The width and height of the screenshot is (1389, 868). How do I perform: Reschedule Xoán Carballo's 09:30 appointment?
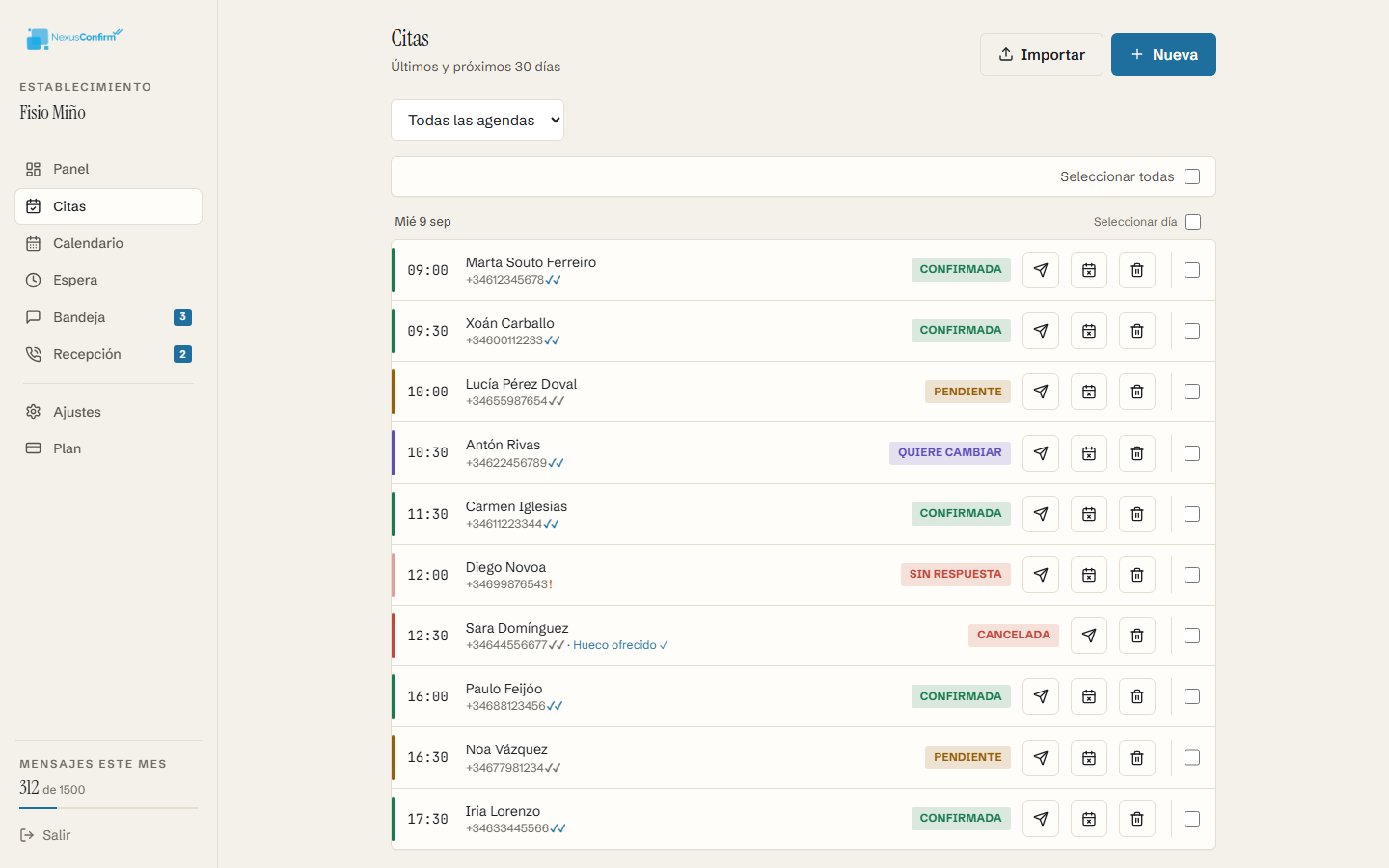(1089, 331)
